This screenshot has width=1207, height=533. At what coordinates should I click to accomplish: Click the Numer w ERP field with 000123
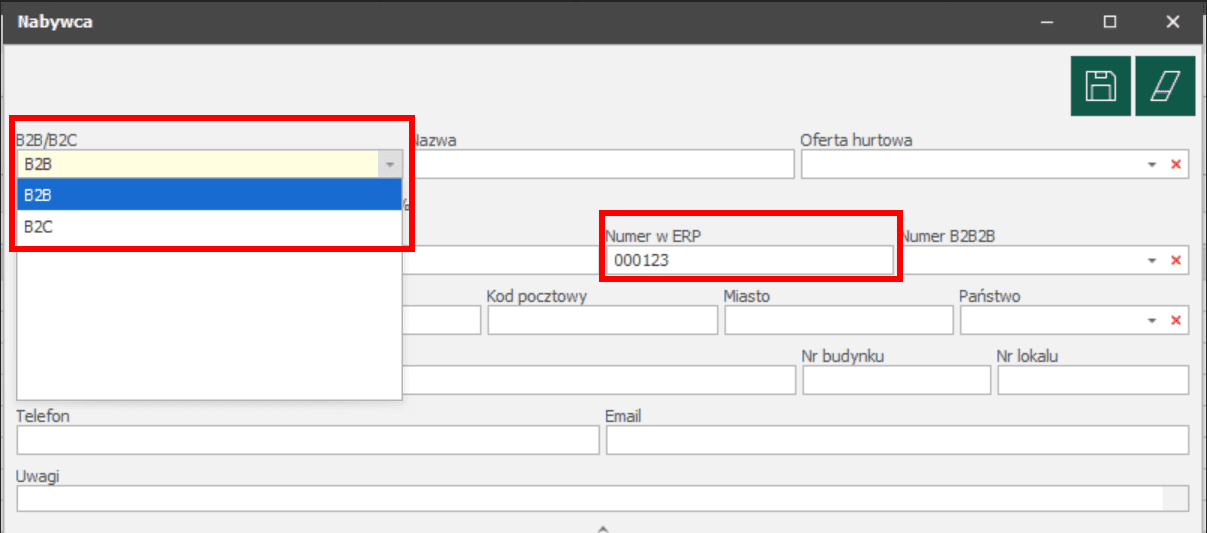[x=749, y=261]
